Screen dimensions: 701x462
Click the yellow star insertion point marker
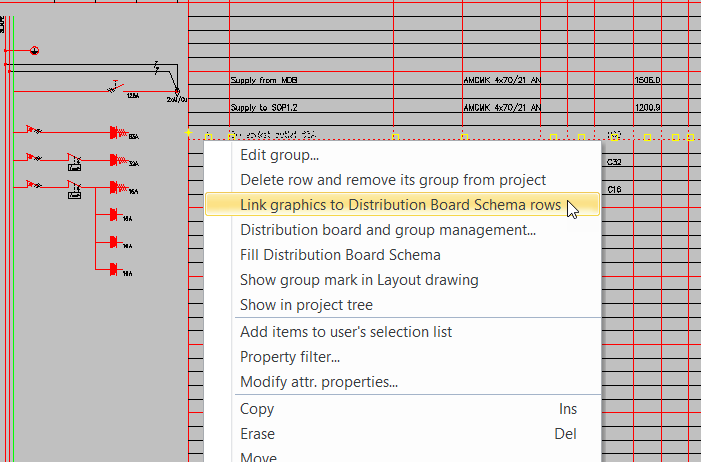point(188,132)
